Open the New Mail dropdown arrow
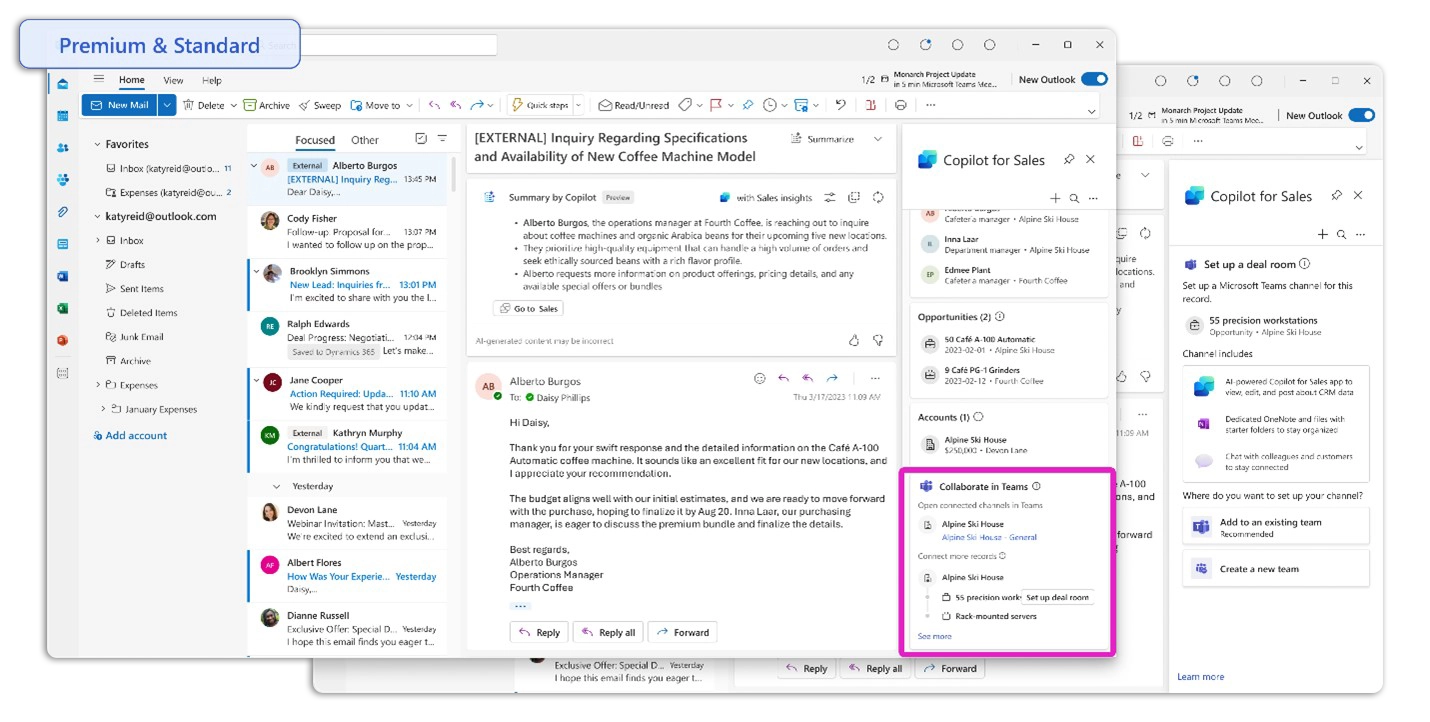The width and height of the screenshot is (1430, 722). coord(167,105)
